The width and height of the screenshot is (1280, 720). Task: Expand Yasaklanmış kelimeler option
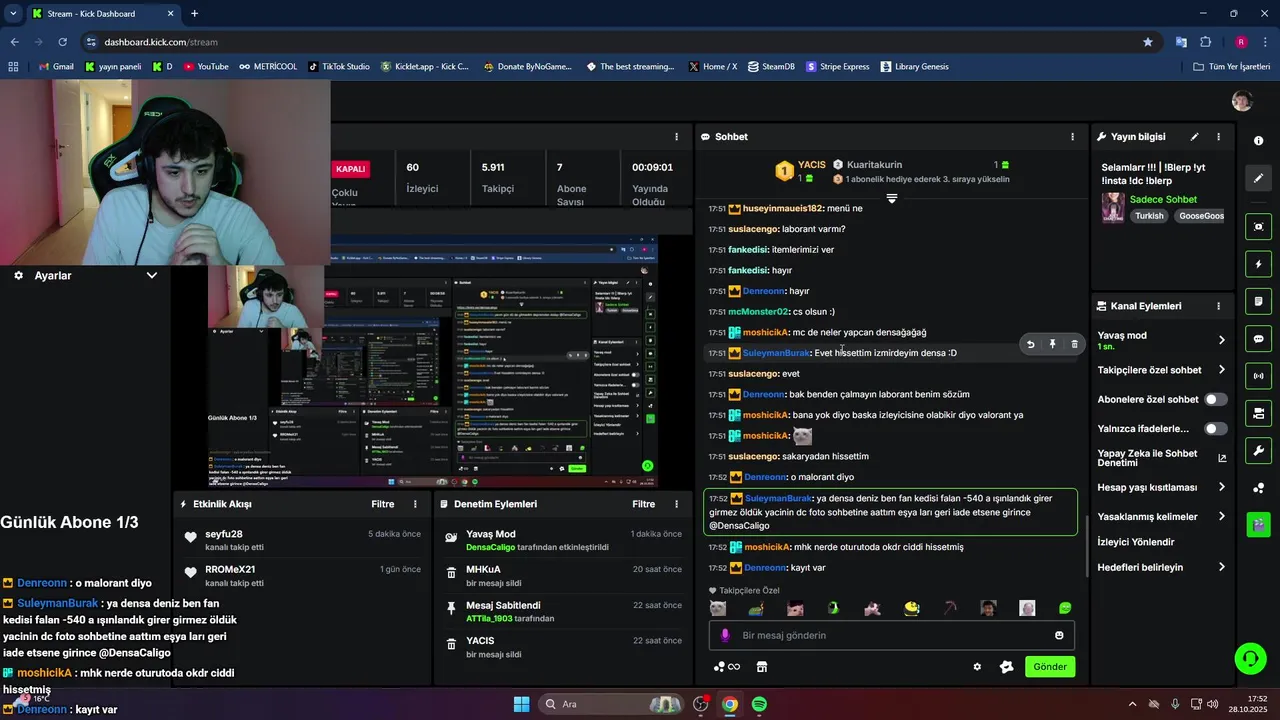tap(1221, 517)
